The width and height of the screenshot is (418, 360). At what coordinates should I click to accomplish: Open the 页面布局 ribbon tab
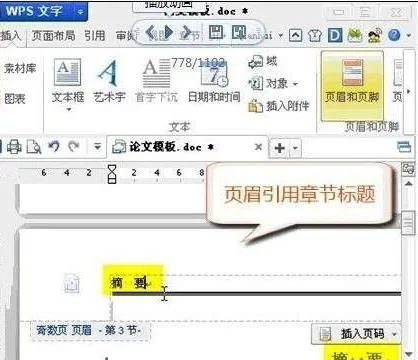point(53,35)
